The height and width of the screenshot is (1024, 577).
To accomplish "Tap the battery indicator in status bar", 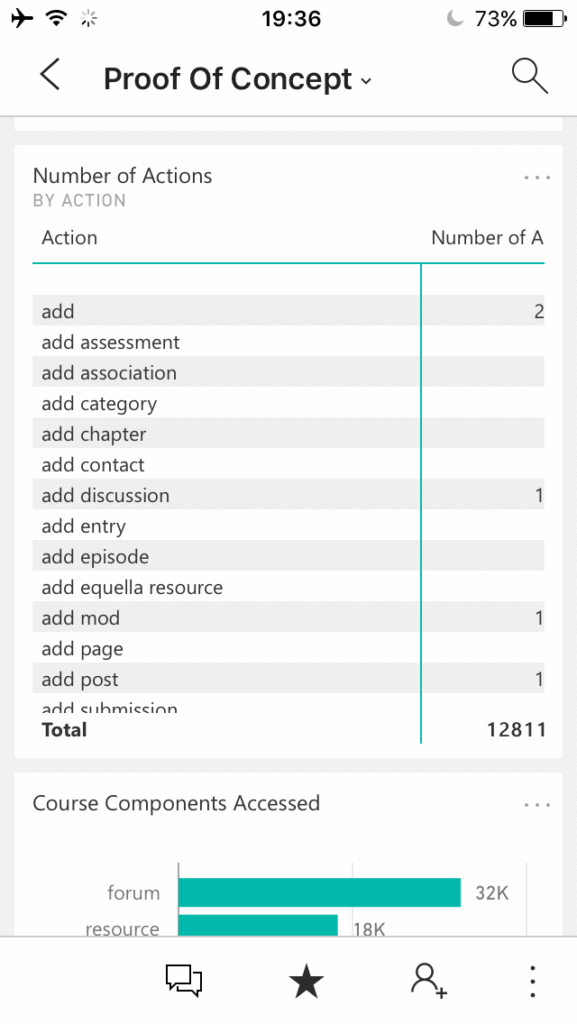I will point(545,18).
